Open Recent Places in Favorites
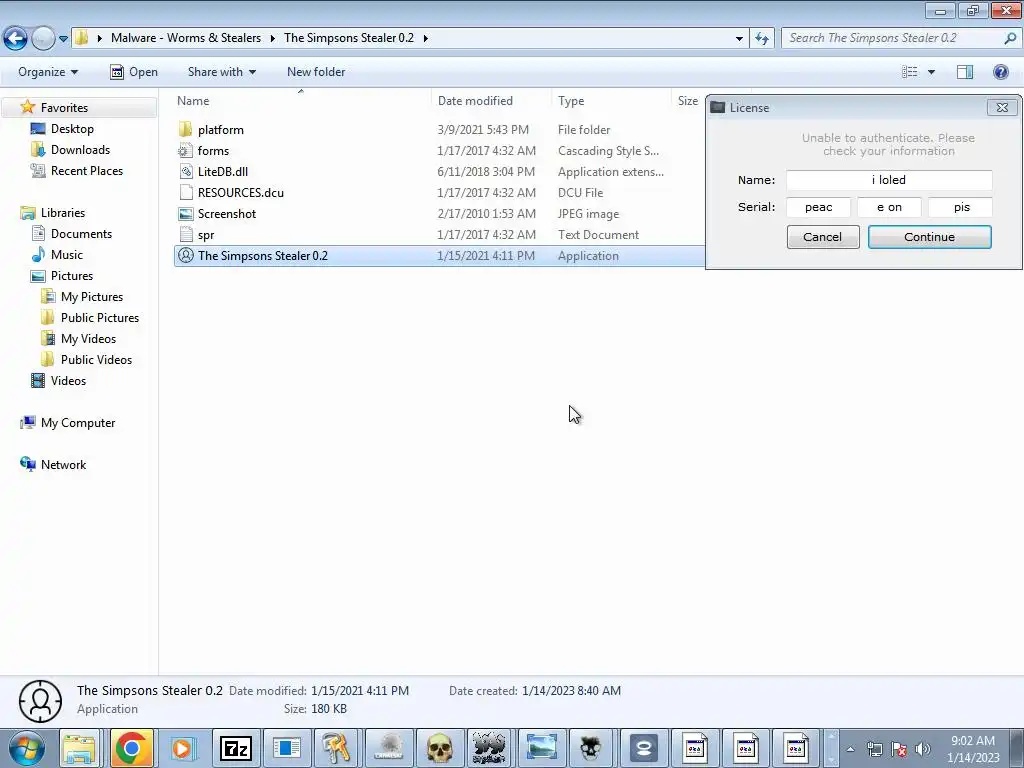 [86, 170]
